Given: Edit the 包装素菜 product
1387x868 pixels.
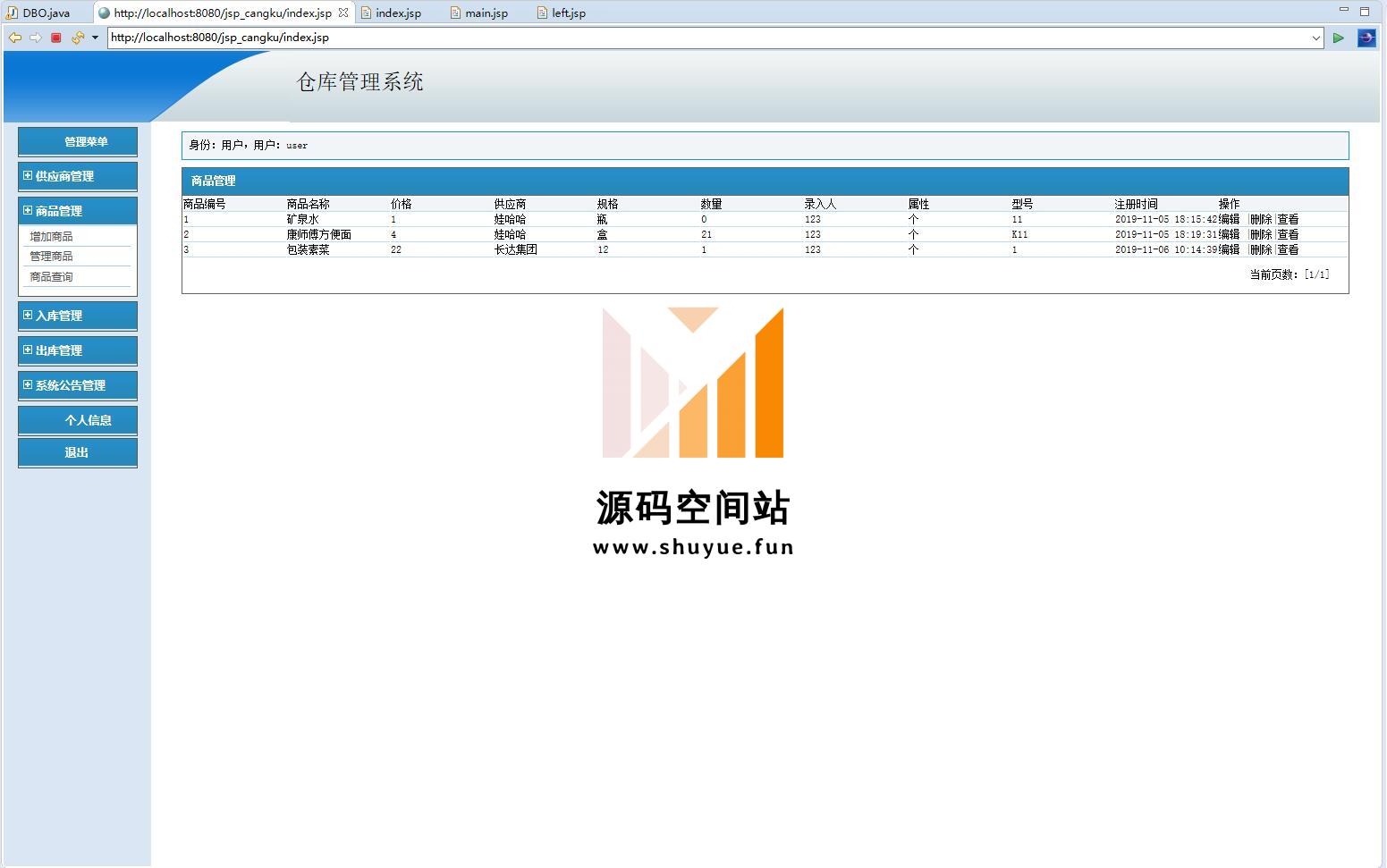Looking at the screenshot, I should [x=1230, y=249].
